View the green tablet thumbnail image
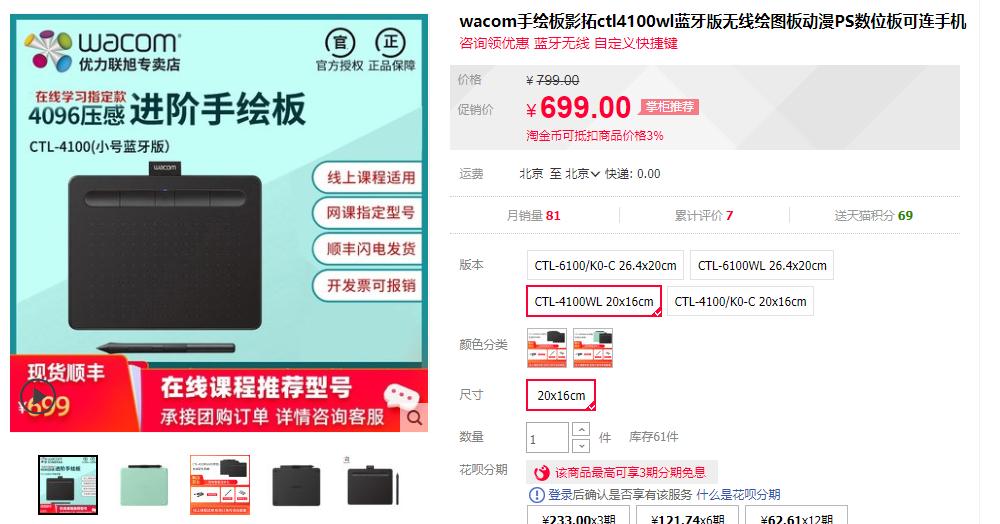The width and height of the screenshot is (1000, 524). pos(144,485)
